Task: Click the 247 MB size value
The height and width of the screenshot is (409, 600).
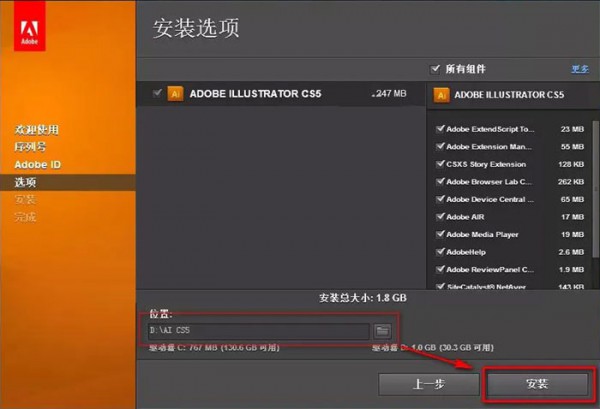Action: (x=389, y=94)
